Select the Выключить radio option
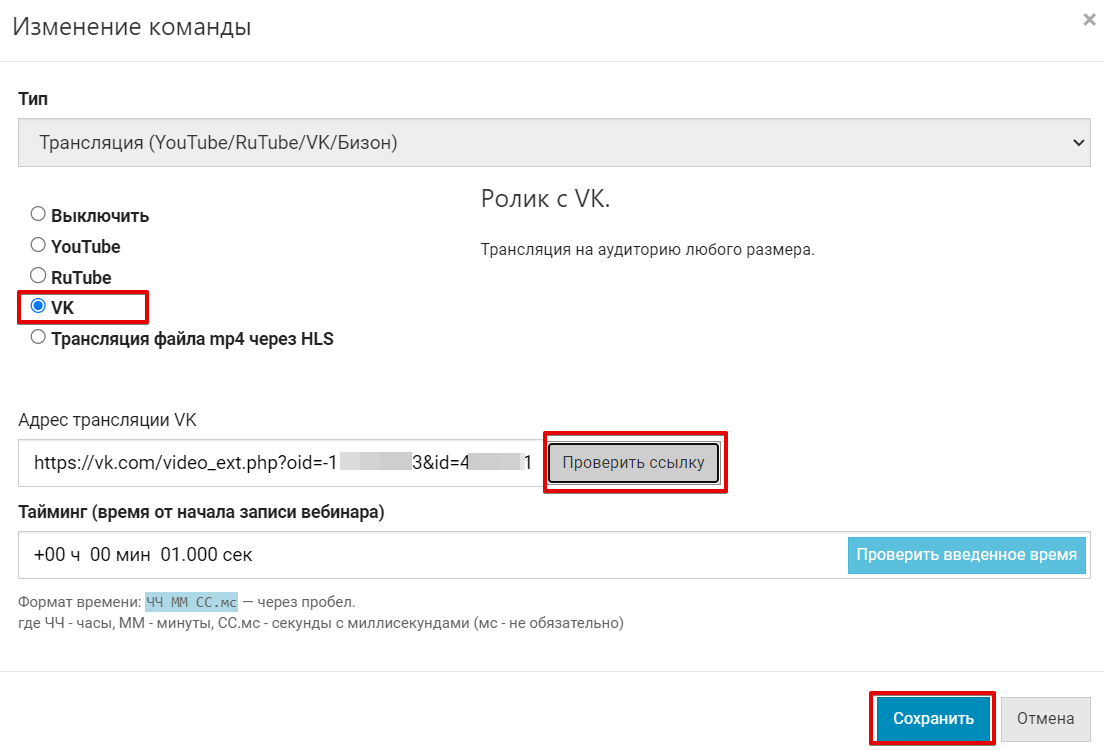Image resolution: width=1104 pixels, height=750 pixels. (38, 214)
